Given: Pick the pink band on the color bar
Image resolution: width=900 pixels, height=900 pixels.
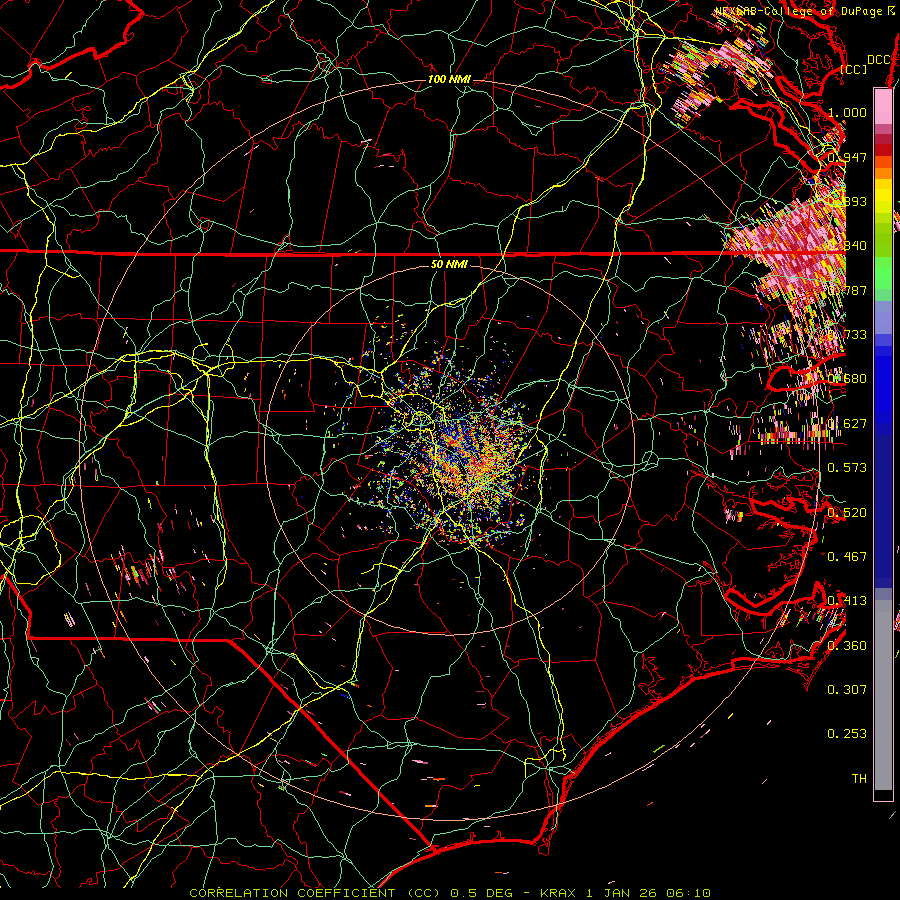Looking at the screenshot, I should point(883,106).
